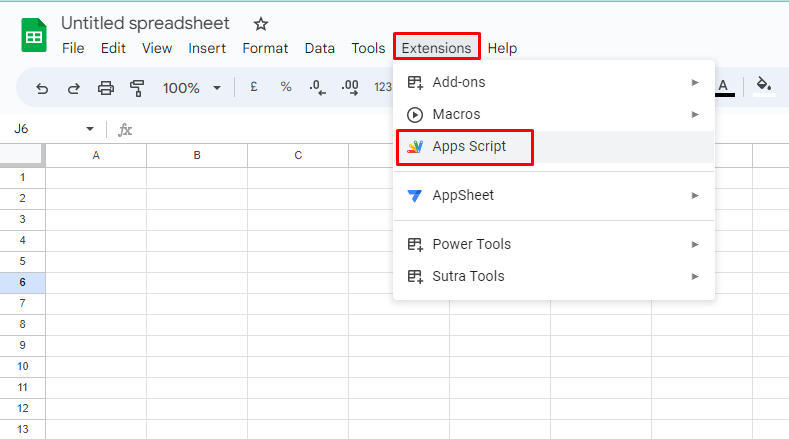The height and width of the screenshot is (439, 789).
Task: Select row 1 header
Action: point(22,178)
